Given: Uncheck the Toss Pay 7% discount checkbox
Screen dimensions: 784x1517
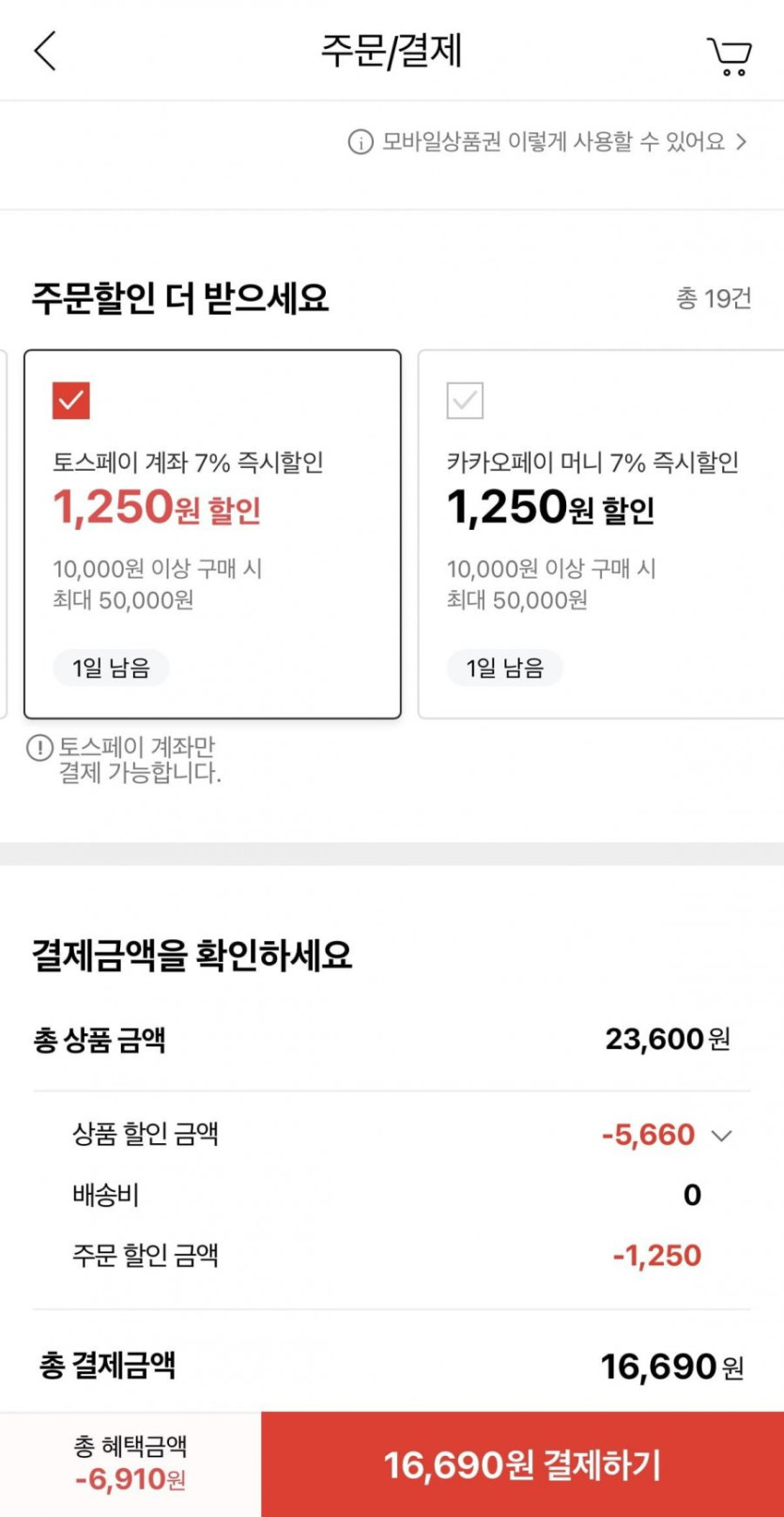Looking at the screenshot, I should pos(71,400).
